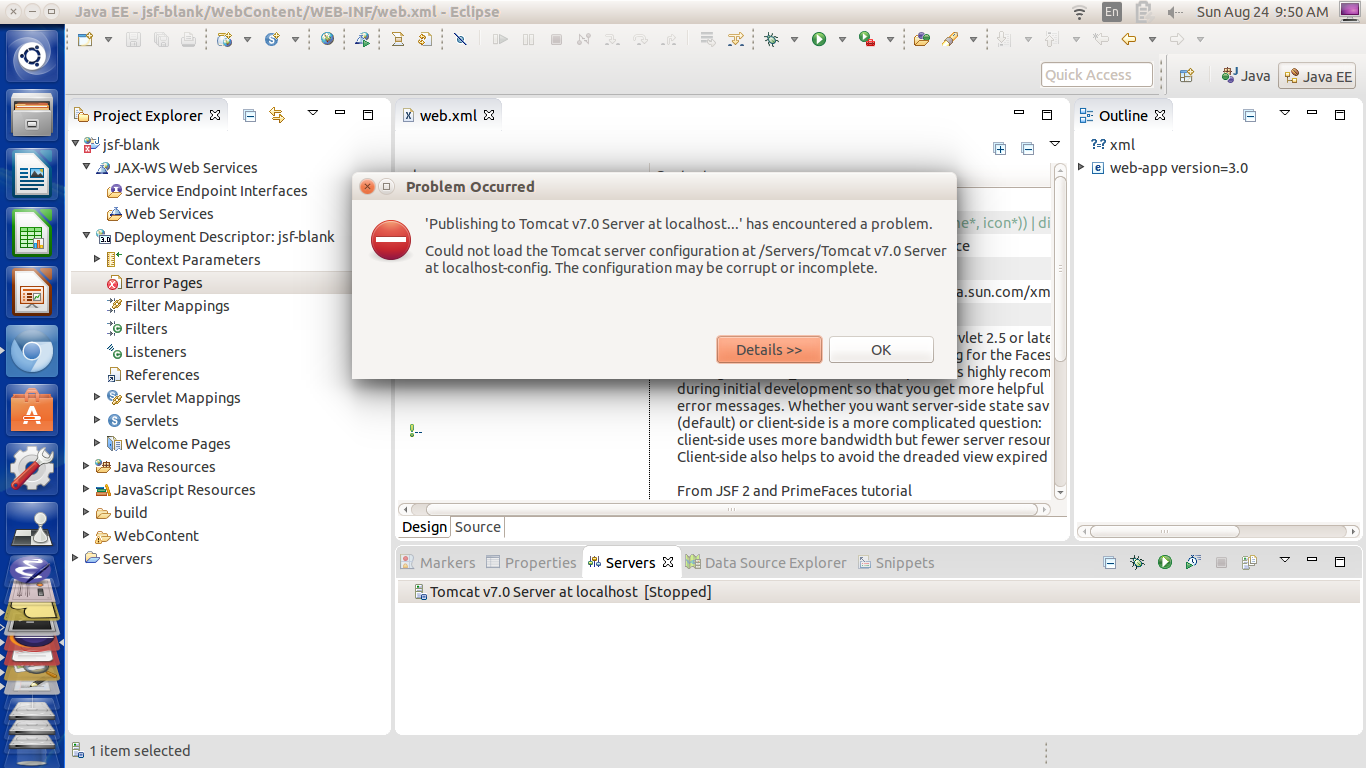The width and height of the screenshot is (1366, 768).
Task: Click the Quick Access input field
Action: pos(1097,75)
